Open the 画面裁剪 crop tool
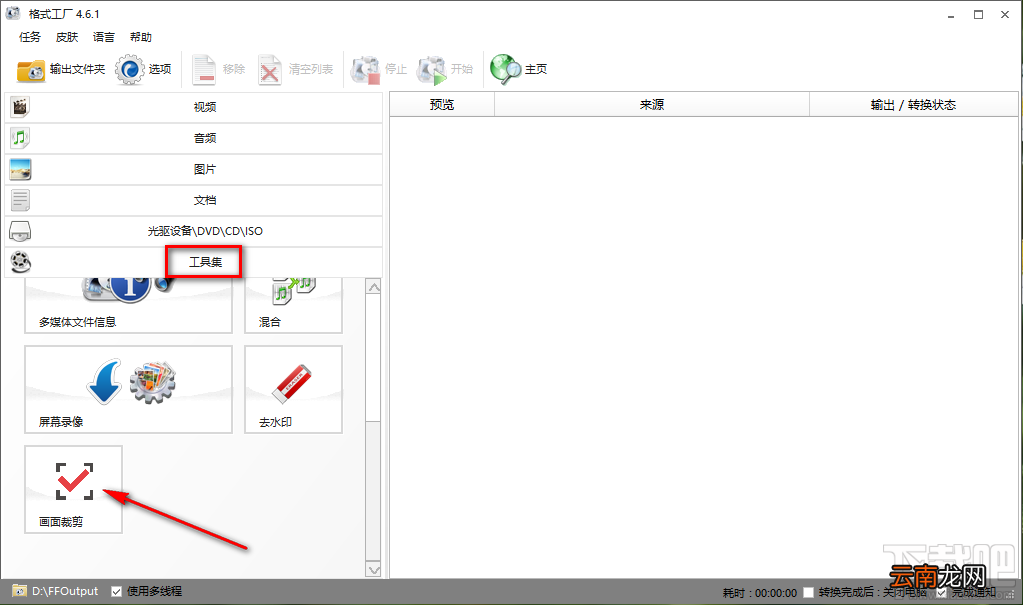 pos(74,489)
